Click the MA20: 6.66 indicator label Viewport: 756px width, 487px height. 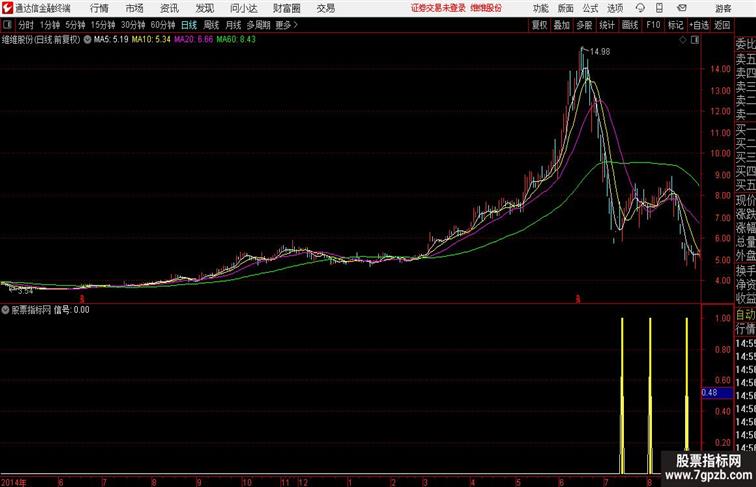pyautogui.click(x=193, y=40)
